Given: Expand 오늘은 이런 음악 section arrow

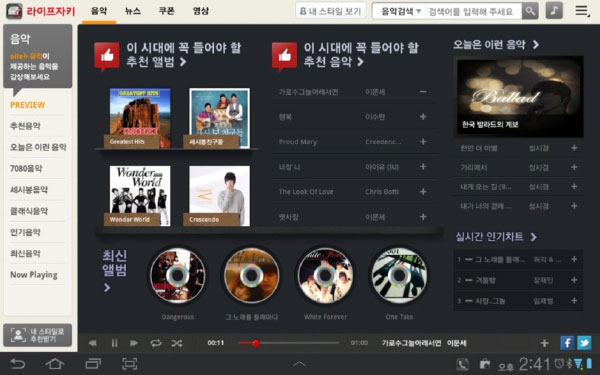Looking at the screenshot, I should tap(536, 45).
